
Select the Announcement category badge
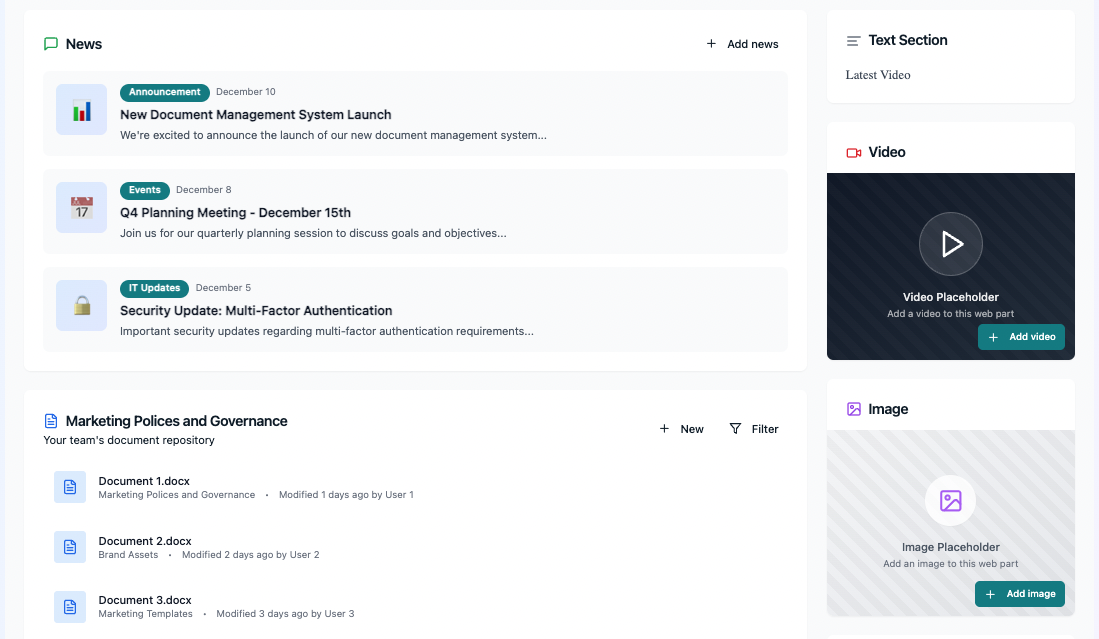pos(164,92)
